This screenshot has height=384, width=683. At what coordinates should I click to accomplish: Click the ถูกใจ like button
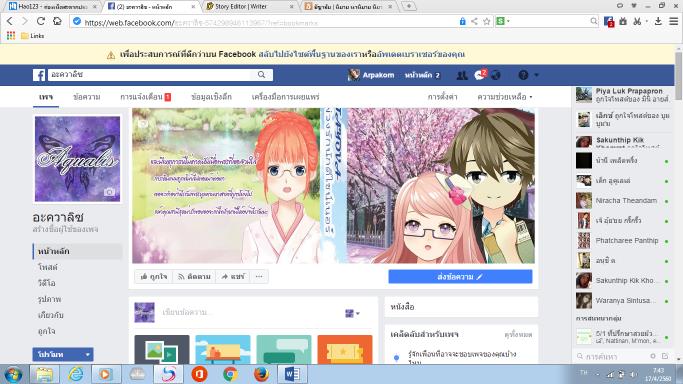tap(154, 276)
